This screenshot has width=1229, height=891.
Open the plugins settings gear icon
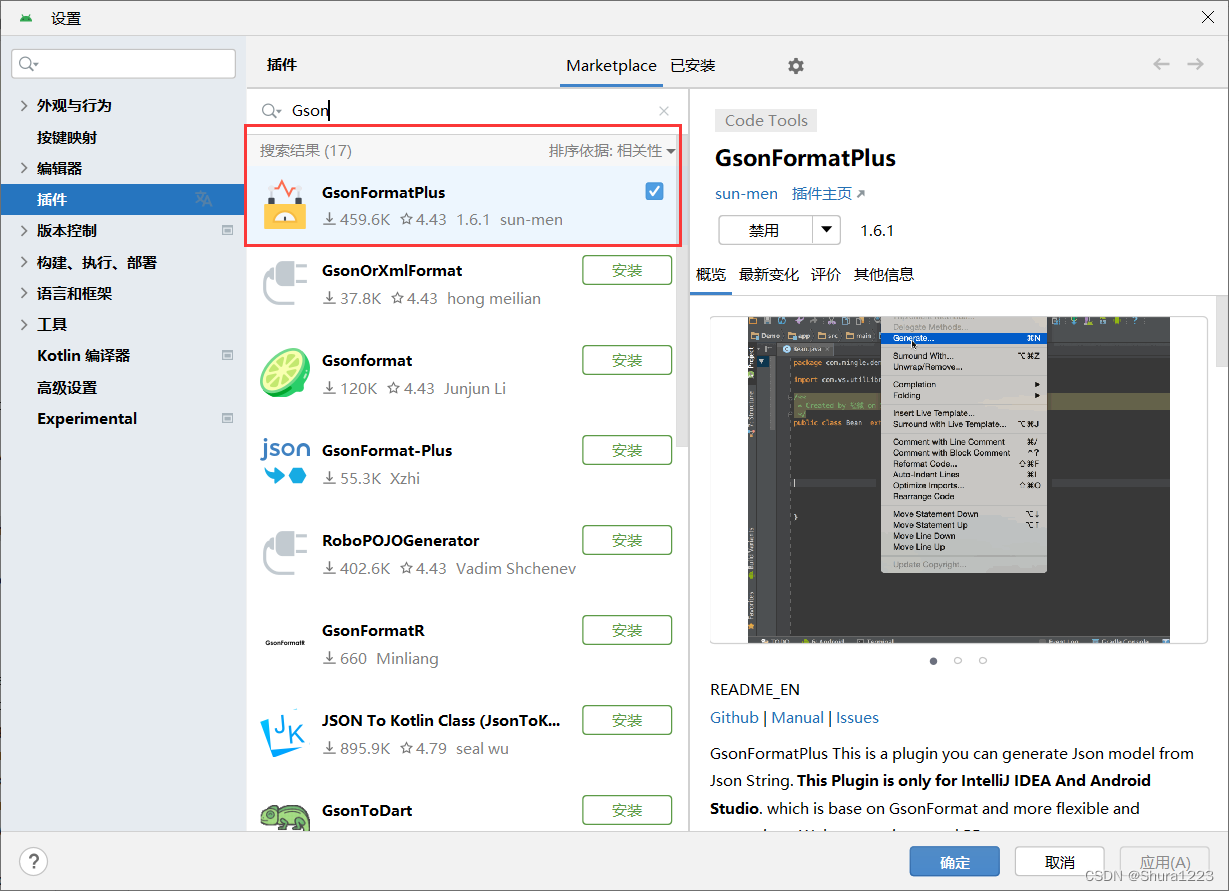click(x=795, y=65)
